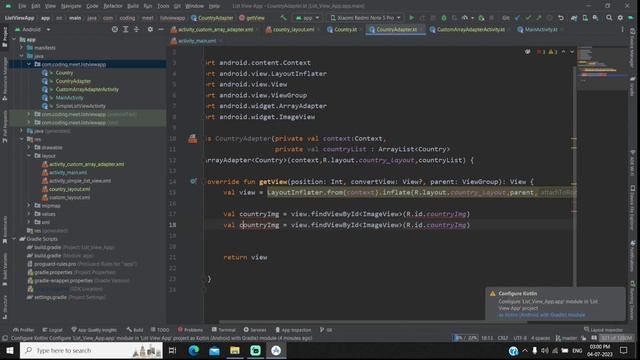This screenshot has width=640, height=360.
Task: Toggle Resource Manager tool window stripe button
Action: tap(4, 79)
